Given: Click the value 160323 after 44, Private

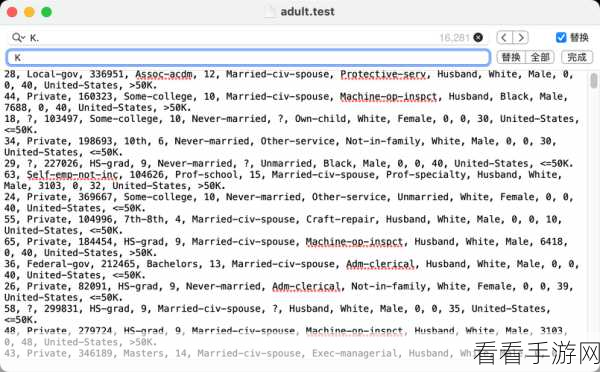Looking at the screenshot, I should point(95,96).
